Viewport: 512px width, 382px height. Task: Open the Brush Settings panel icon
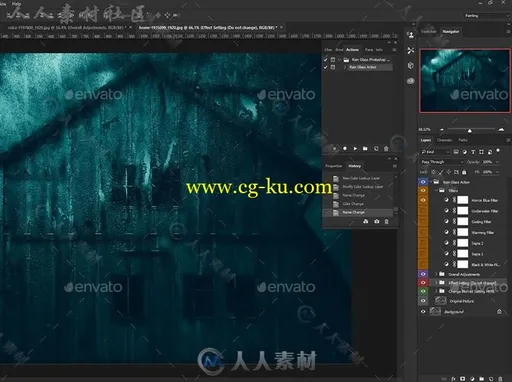point(411,50)
